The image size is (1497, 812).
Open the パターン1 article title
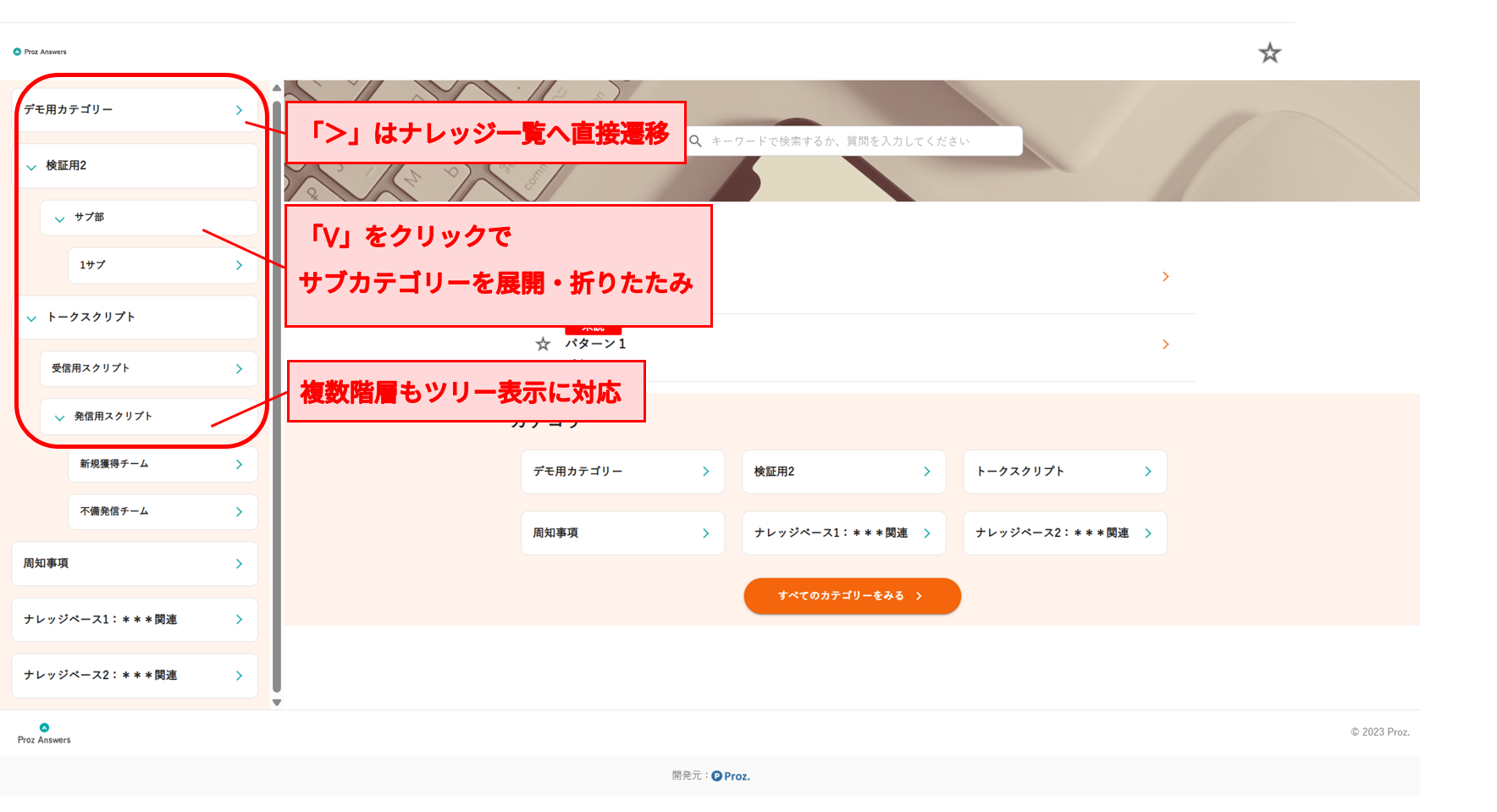click(595, 344)
